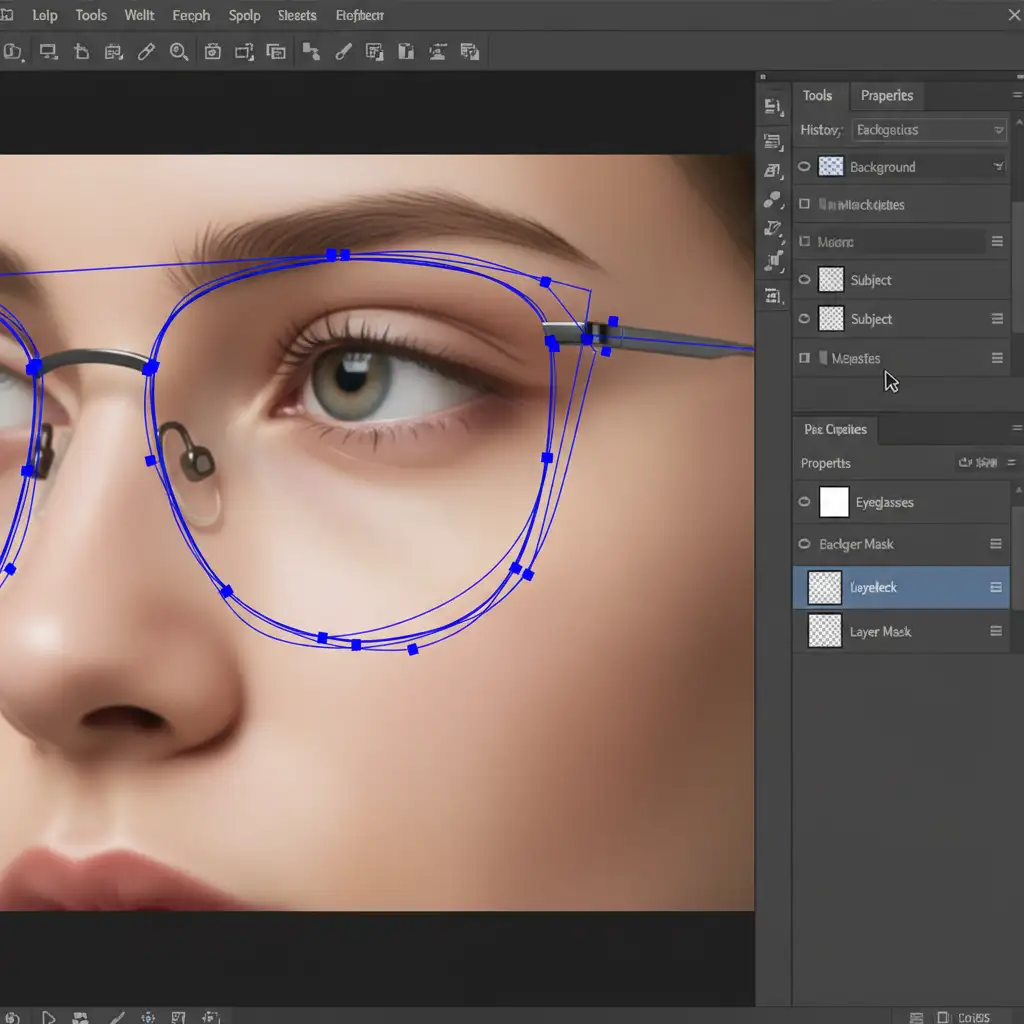Viewport: 1024px width, 1024px height.
Task: Click the monitor screen icon in toolbar
Action: [47, 52]
